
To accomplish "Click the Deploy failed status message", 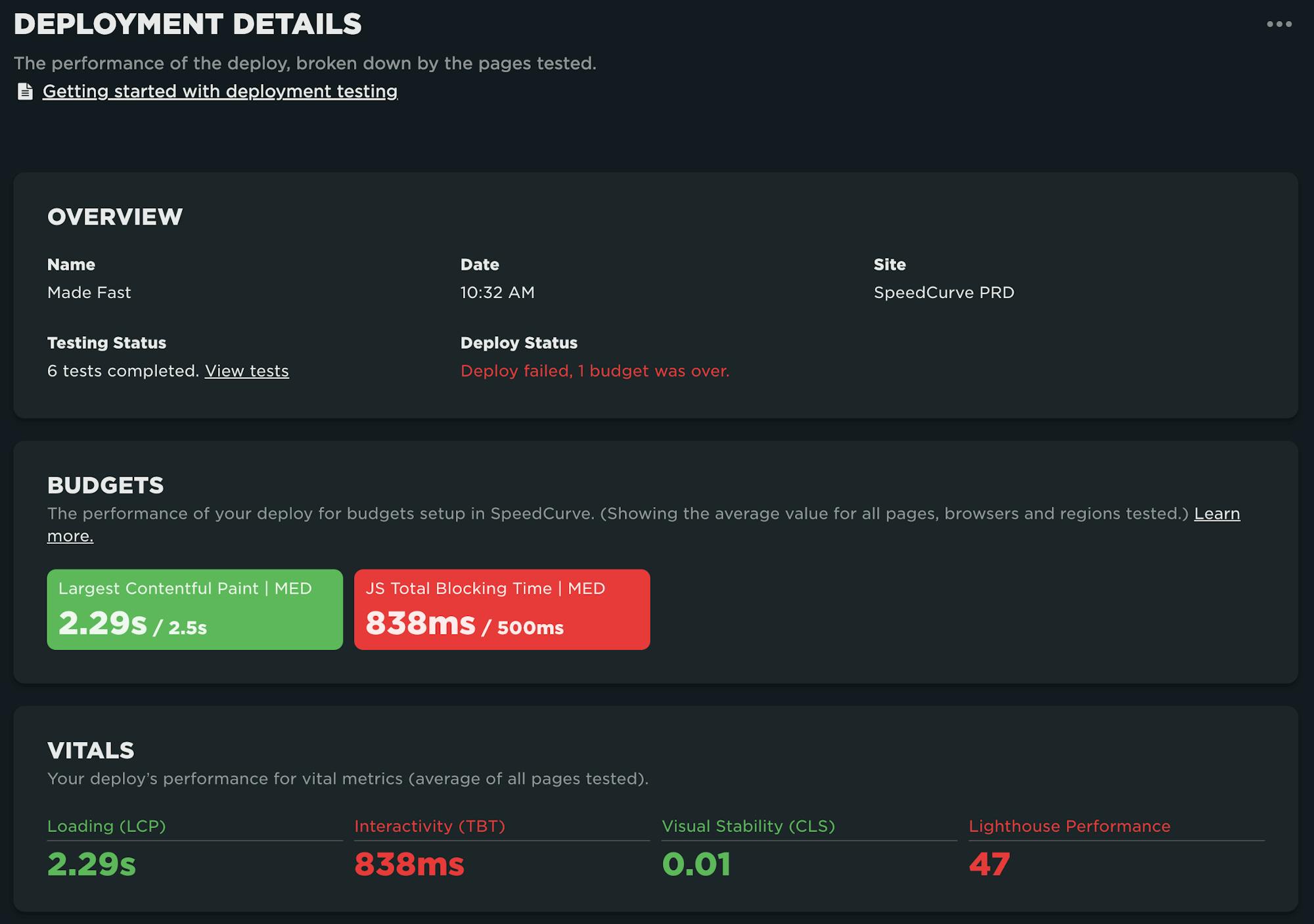I will (x=595, y=371).
